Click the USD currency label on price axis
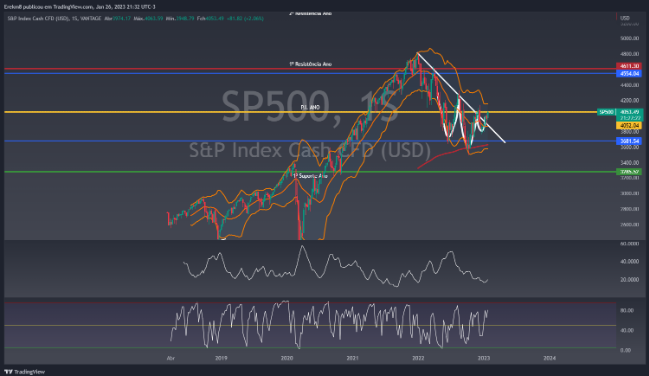 click(x=625, y=18)
